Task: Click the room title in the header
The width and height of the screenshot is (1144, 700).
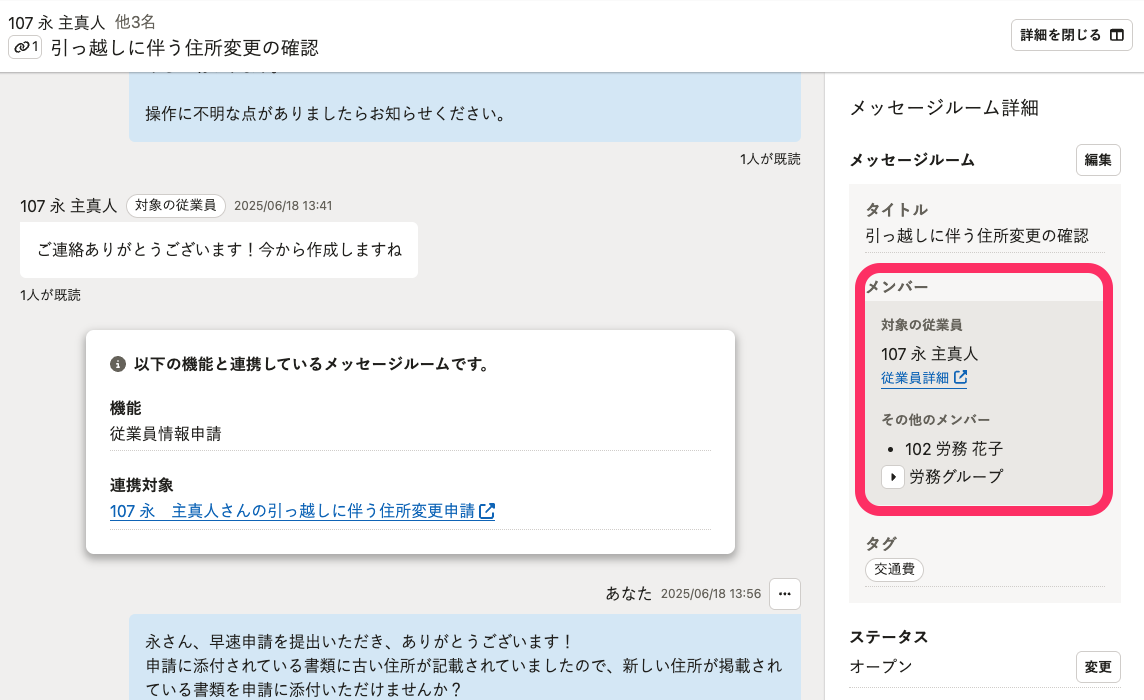Action: tap(184, 47)
